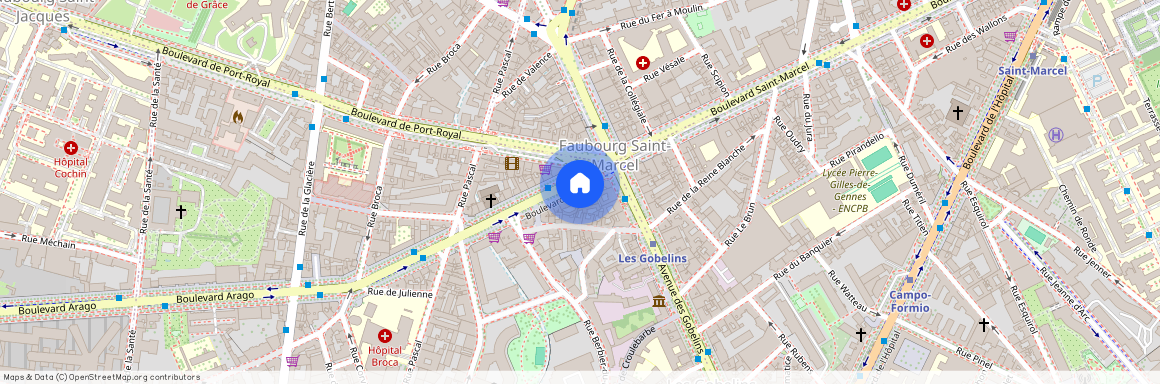
Task: Click the church cross above Rue Pinel
Action: click(983, 324)
